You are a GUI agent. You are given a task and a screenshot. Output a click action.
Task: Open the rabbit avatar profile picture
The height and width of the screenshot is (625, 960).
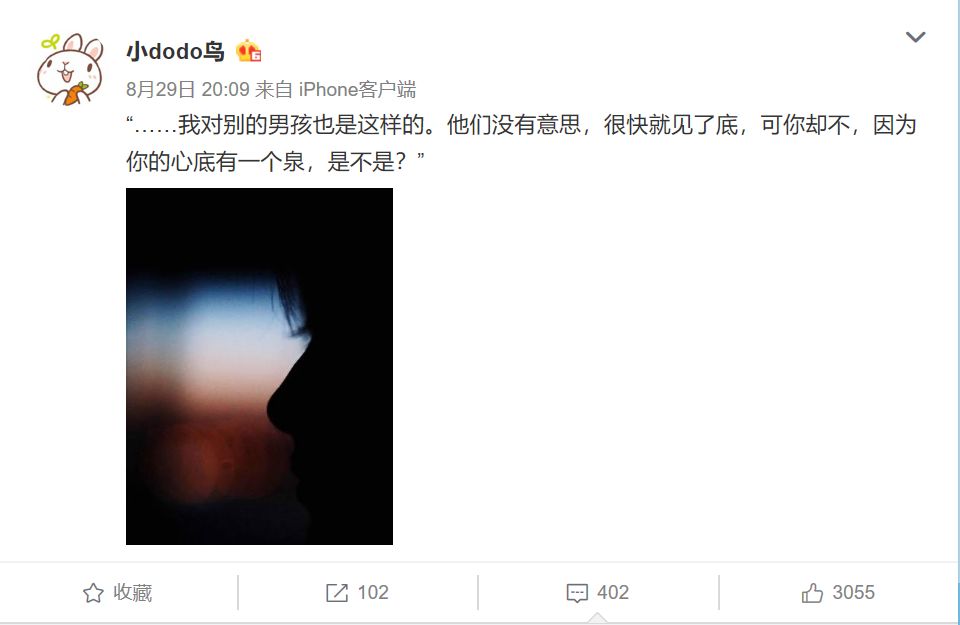(70, 69)
